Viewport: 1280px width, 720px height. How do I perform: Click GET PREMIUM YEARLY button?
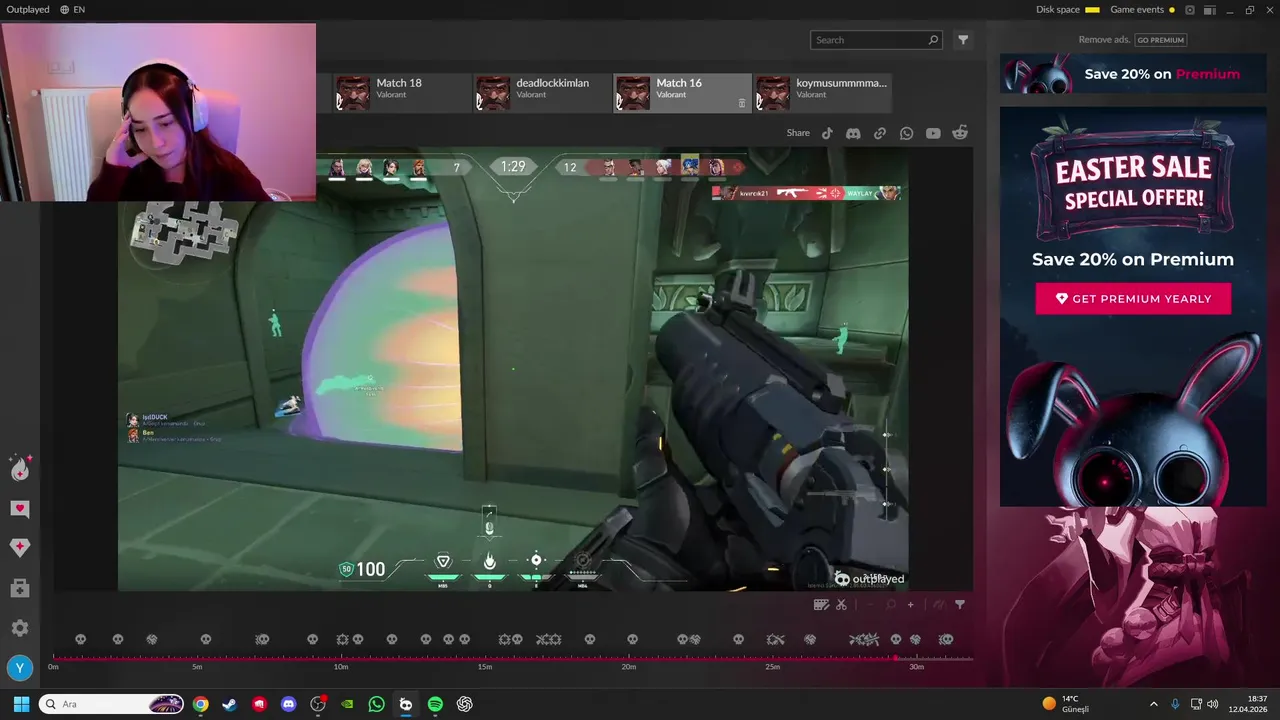click(1133, 299)
